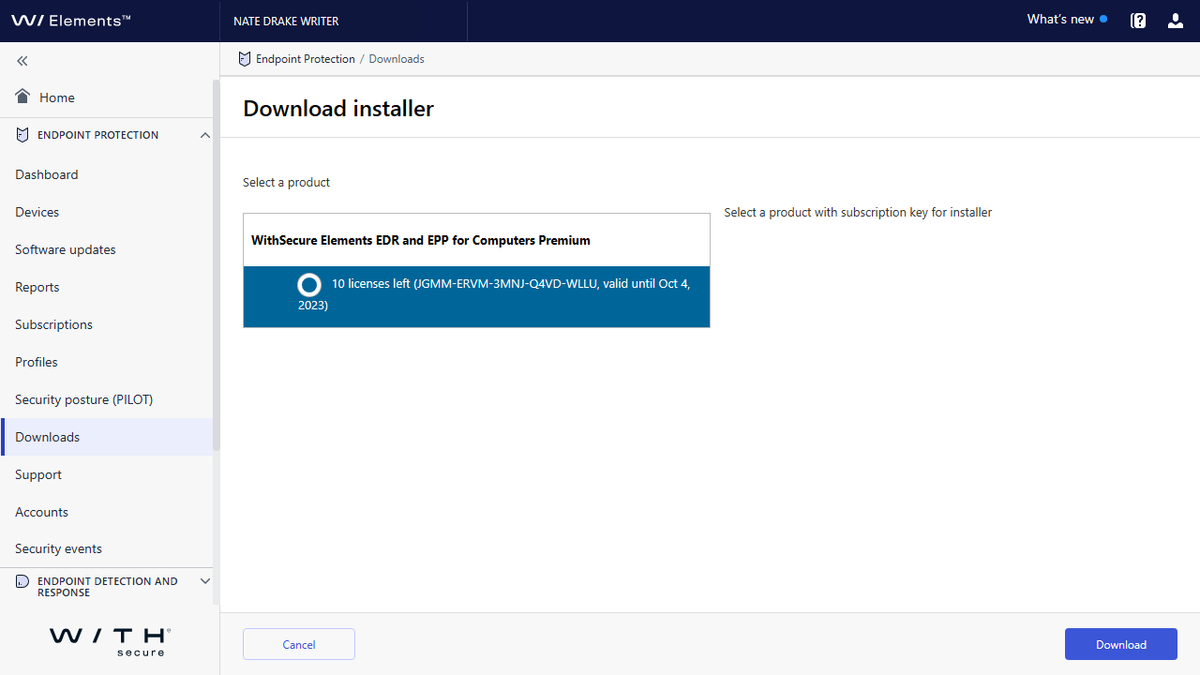Select the Home icon in sidebar

point(21,96)
